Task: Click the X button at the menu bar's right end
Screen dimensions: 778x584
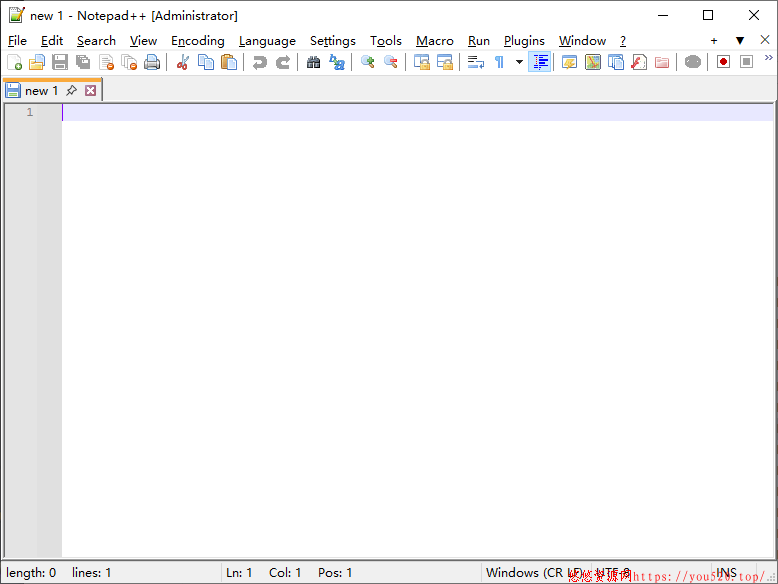Action: (765, 40)
